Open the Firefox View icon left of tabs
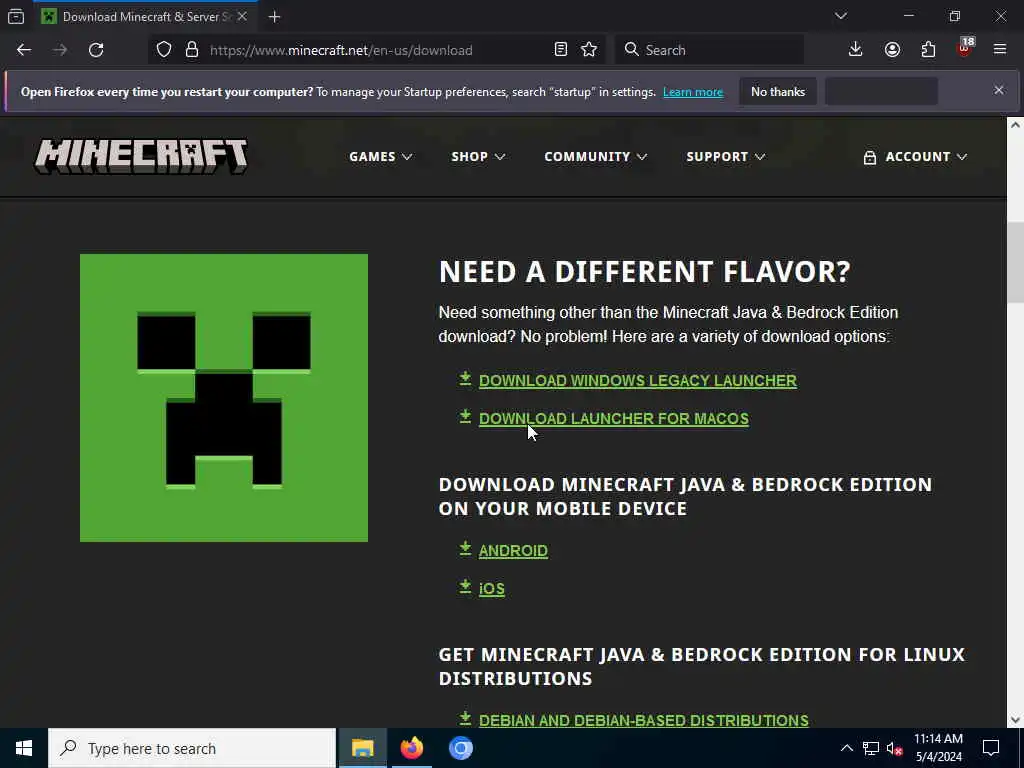1024x768 pixels. (x=16, y=16)
